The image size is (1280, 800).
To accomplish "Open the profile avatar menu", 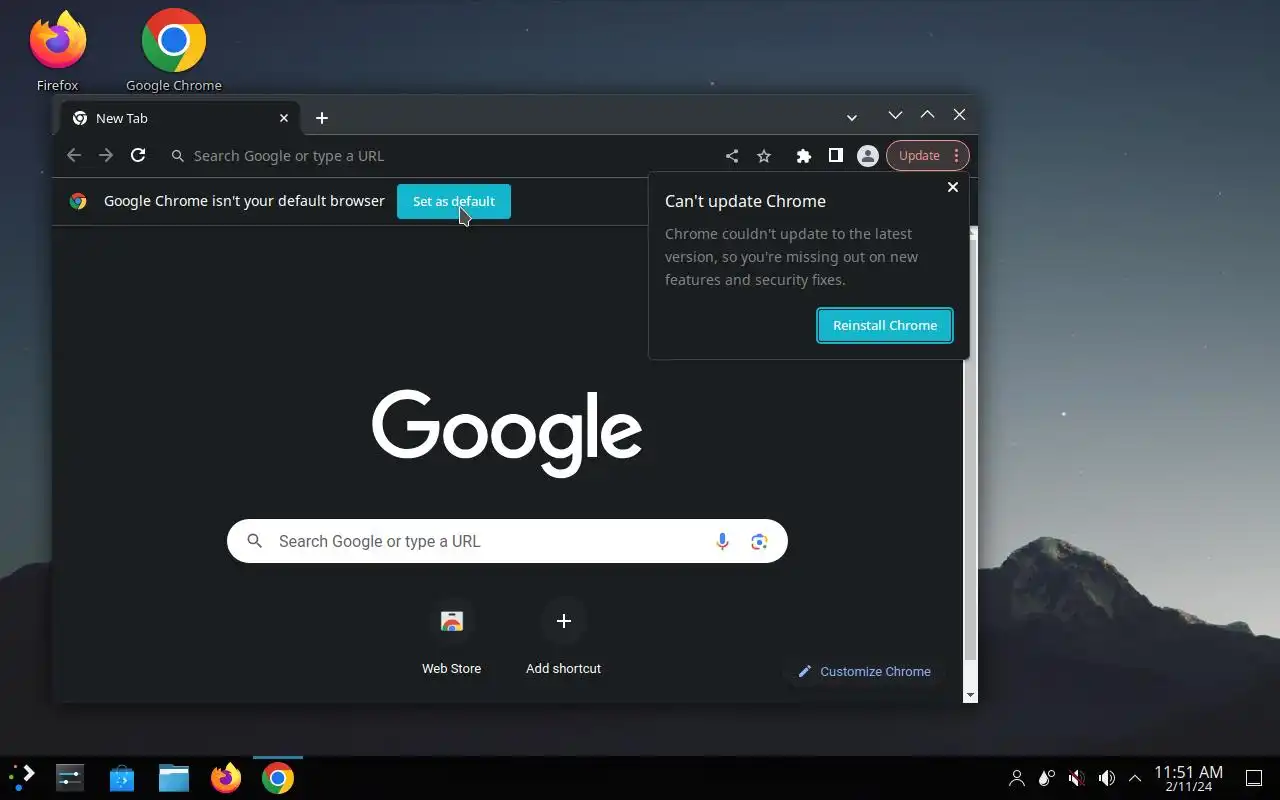I will point(868,156).
